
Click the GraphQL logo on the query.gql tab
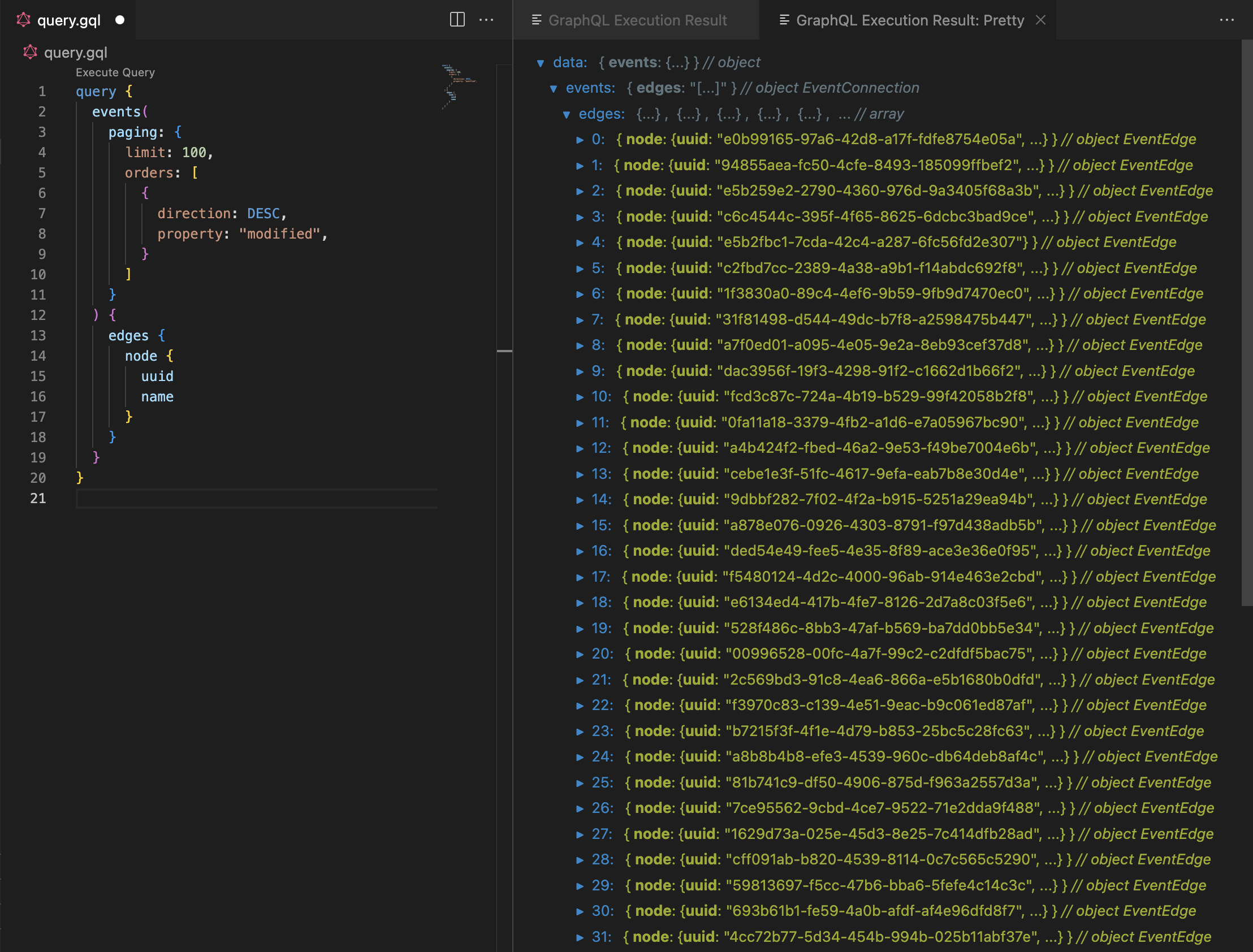[x=23, y=20]
